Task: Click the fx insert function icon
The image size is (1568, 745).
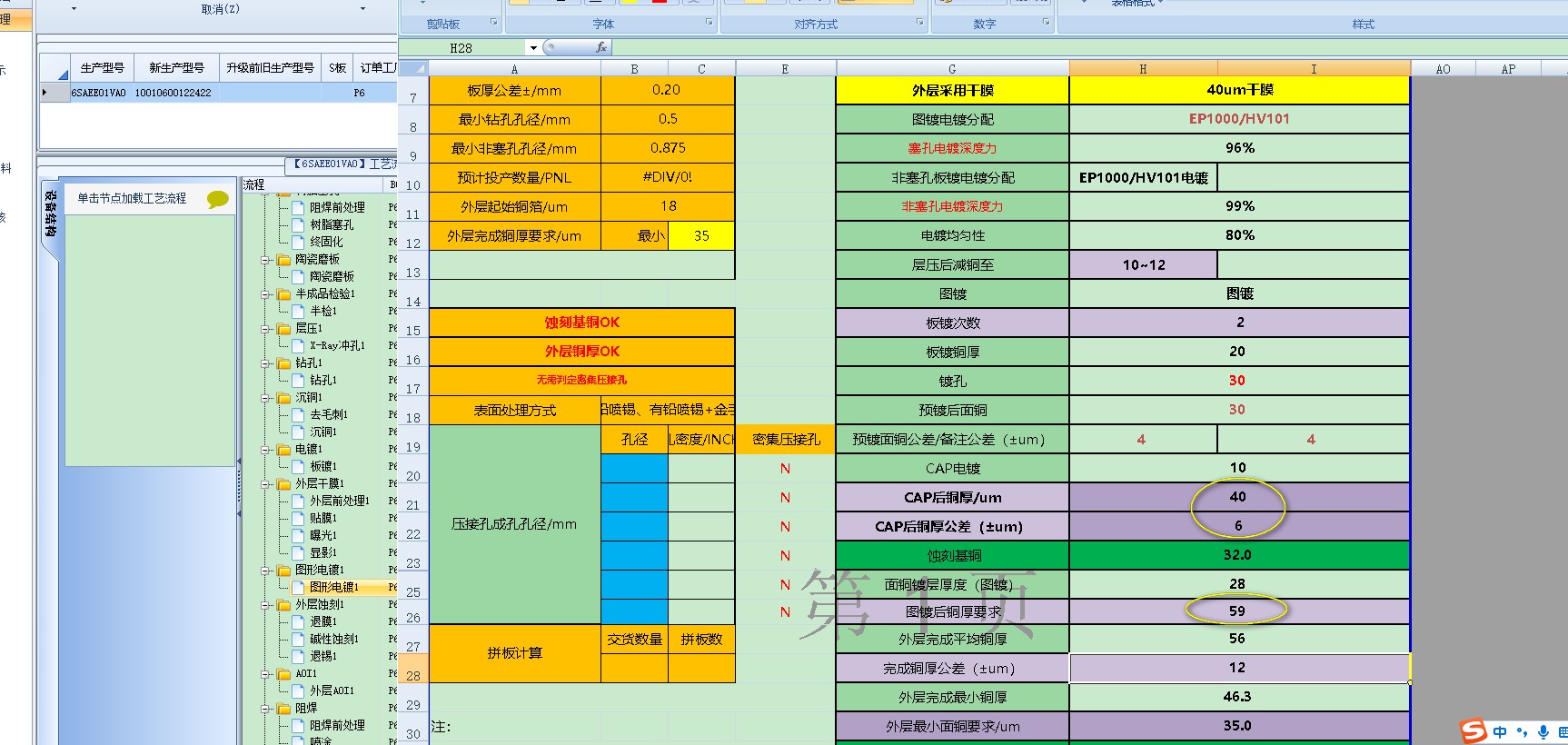Action: pyautogui.click(x=600, y=47)
